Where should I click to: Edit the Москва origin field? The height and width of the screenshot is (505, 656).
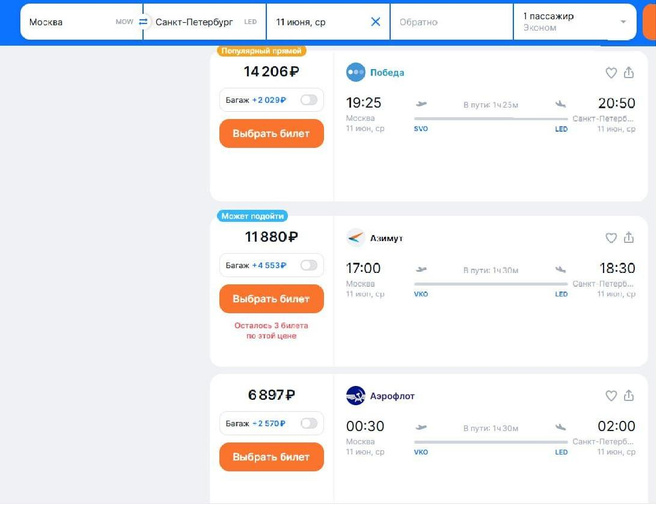pos(70,22)
